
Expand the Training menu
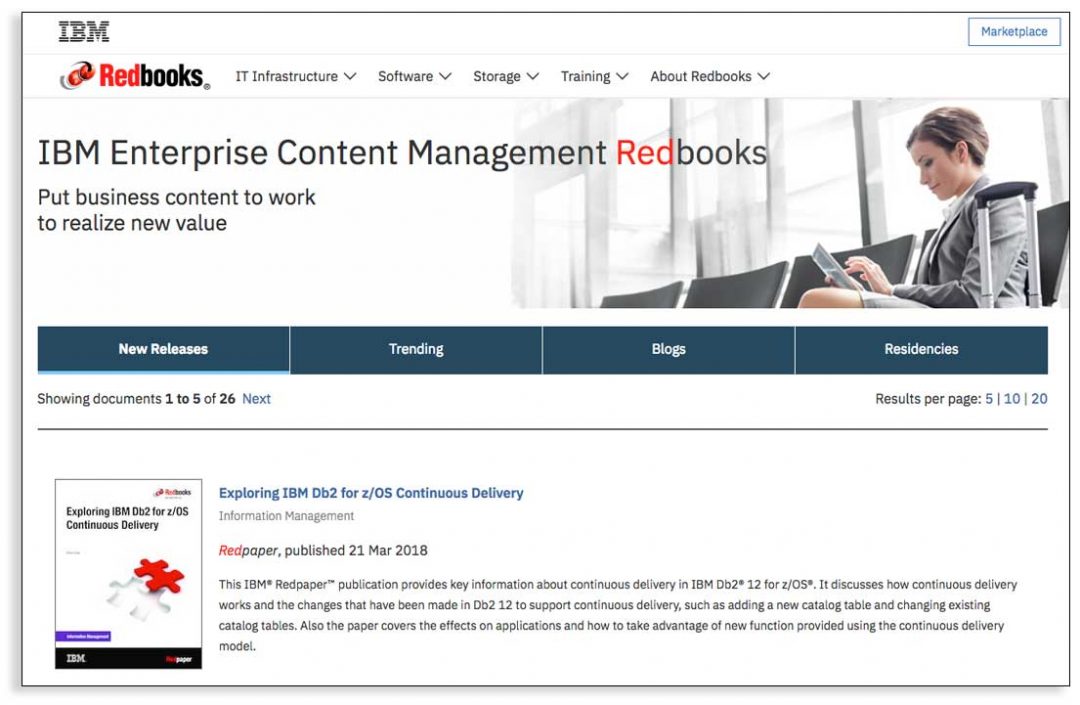(594, 76)
